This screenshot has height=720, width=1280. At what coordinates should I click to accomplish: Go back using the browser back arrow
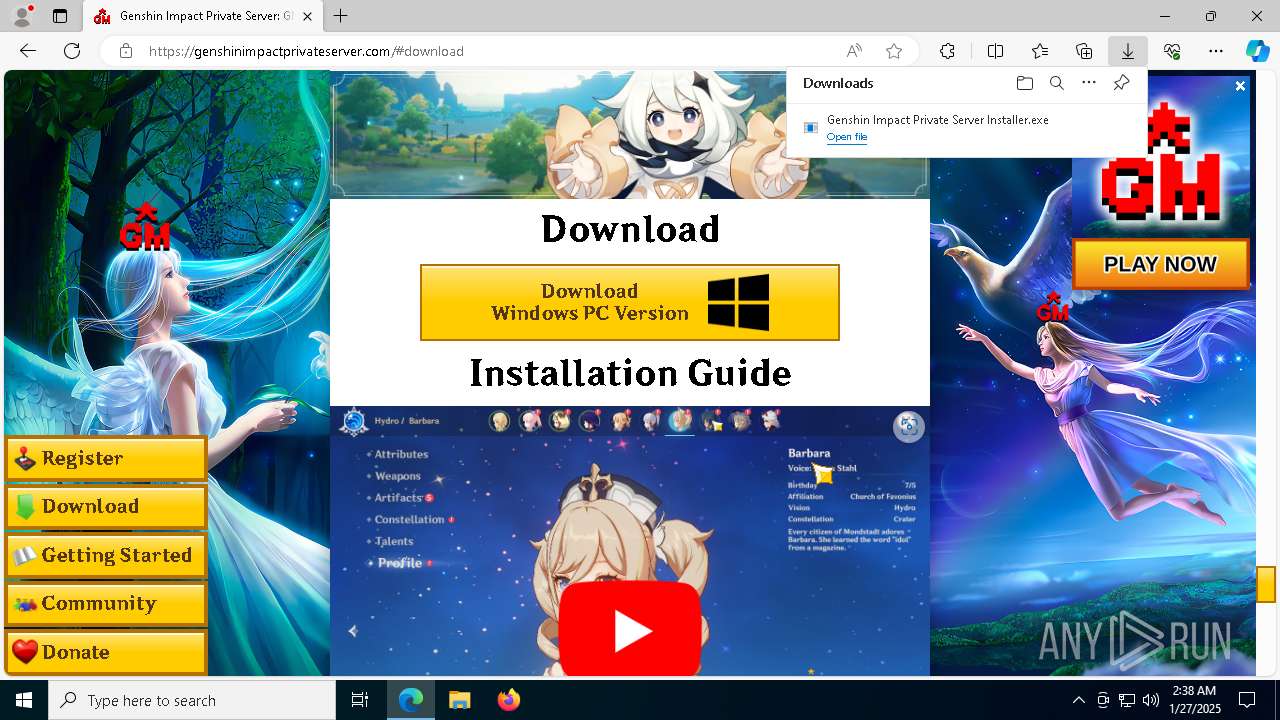click(28, 51)
